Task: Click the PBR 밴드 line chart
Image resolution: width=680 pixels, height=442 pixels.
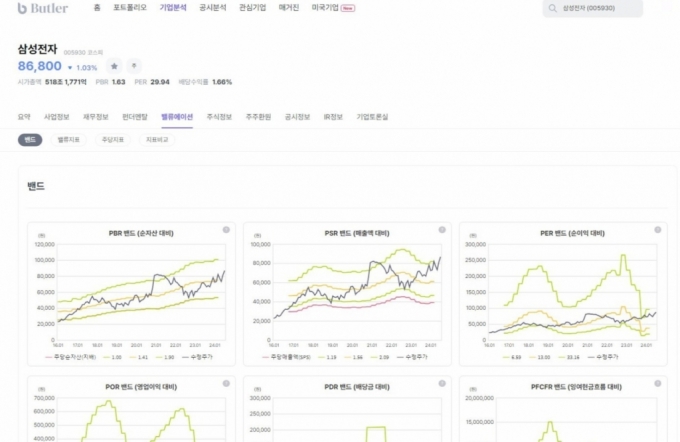Action: tap(141, 292)
